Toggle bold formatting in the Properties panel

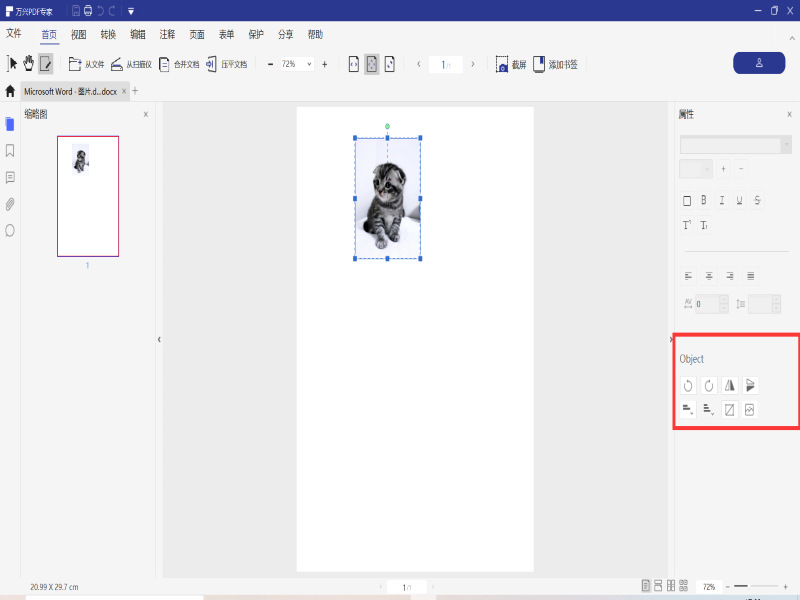pyautogui.click(x=703, y=200)
